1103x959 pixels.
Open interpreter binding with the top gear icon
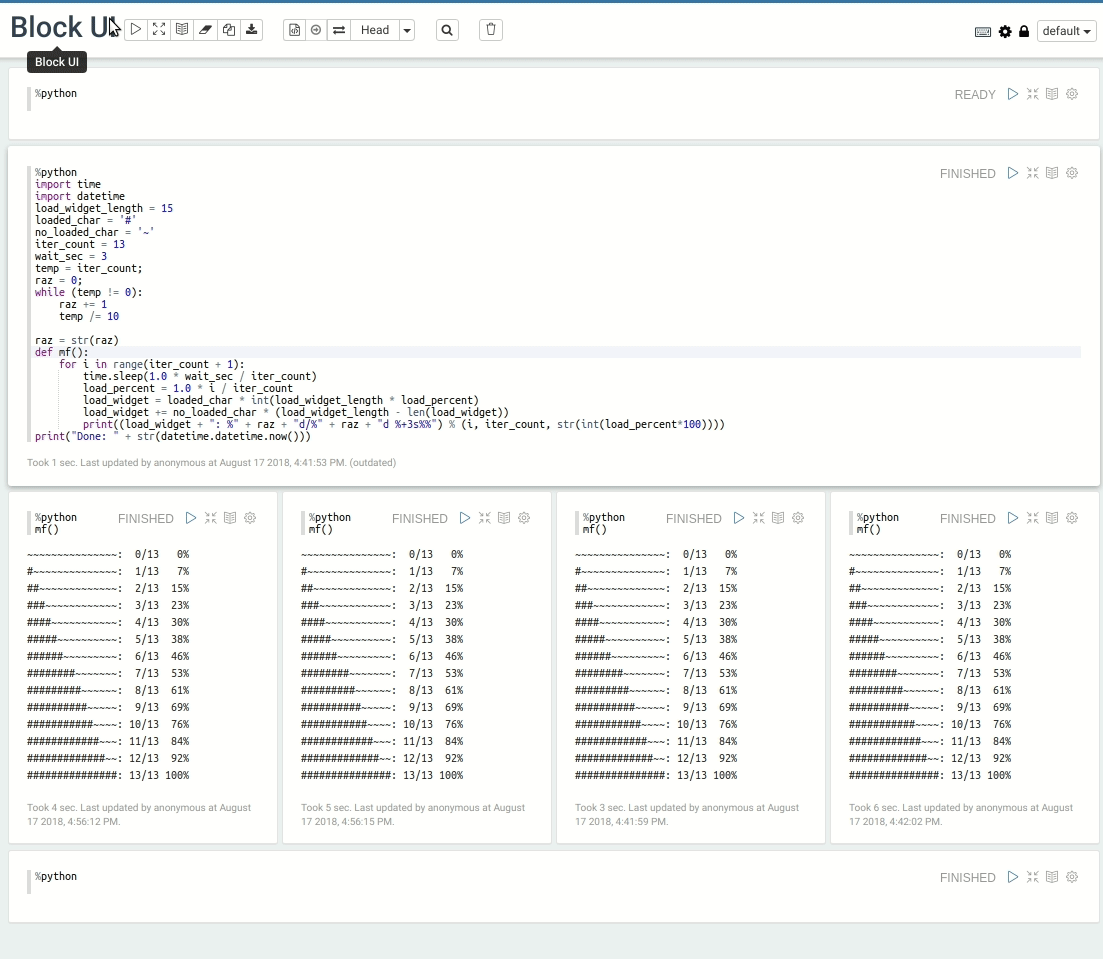pos(1005,32)
